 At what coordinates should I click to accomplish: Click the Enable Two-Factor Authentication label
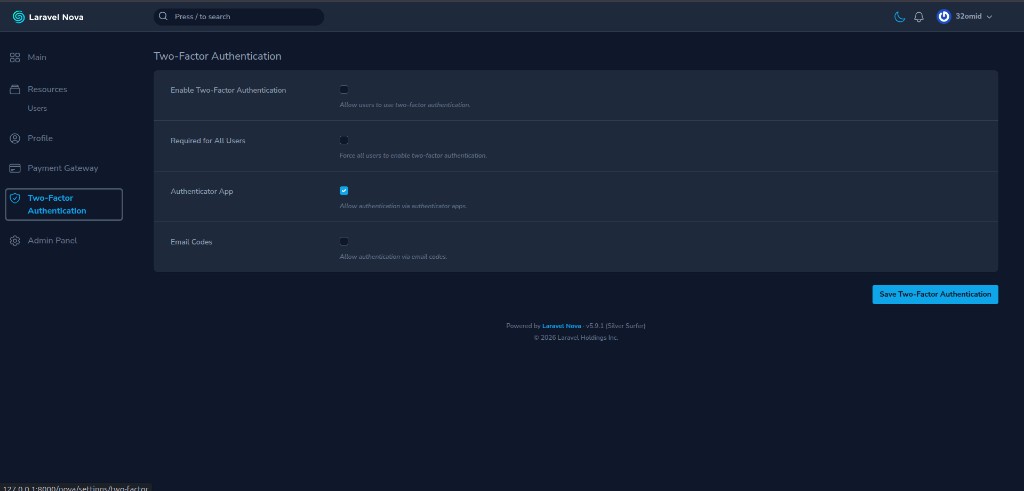(x=228, y=90)
